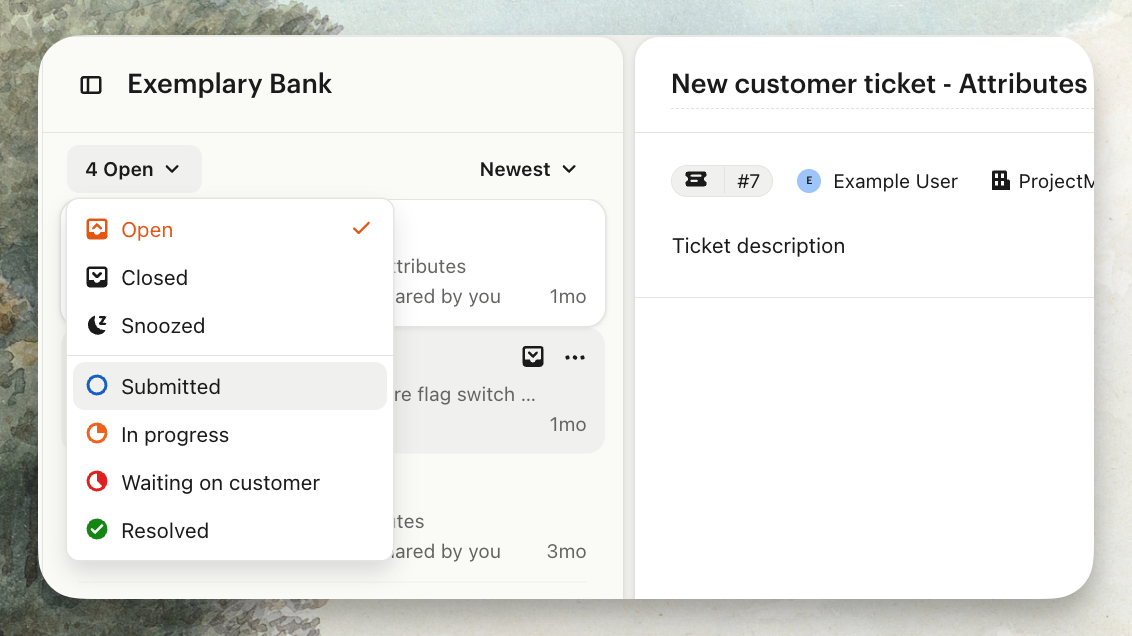Screen dimensions: 1132x636
Task: Click the orange checkmark beside Open
Action: [361, 229]
